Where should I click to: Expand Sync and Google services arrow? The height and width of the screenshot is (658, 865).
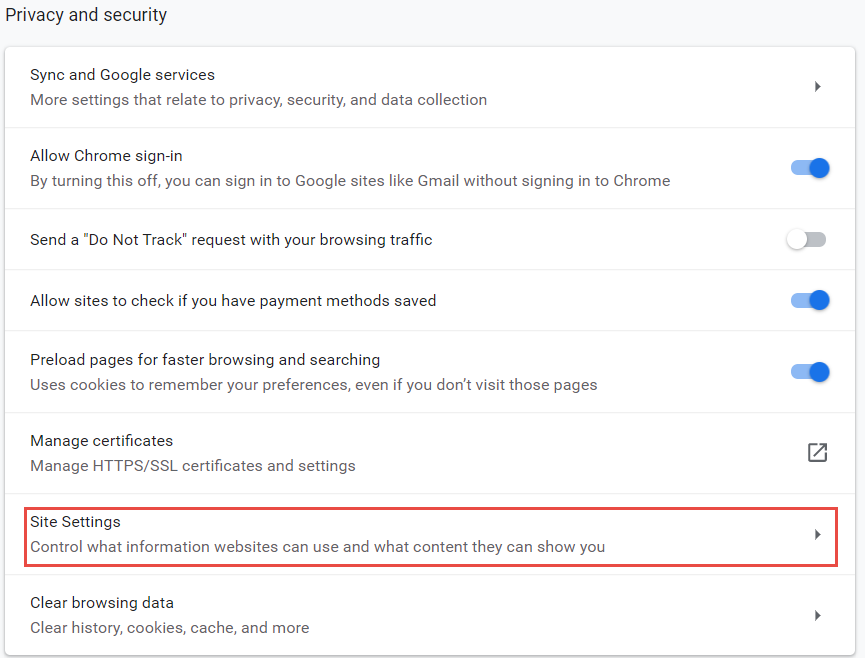(x=817, y=87)
